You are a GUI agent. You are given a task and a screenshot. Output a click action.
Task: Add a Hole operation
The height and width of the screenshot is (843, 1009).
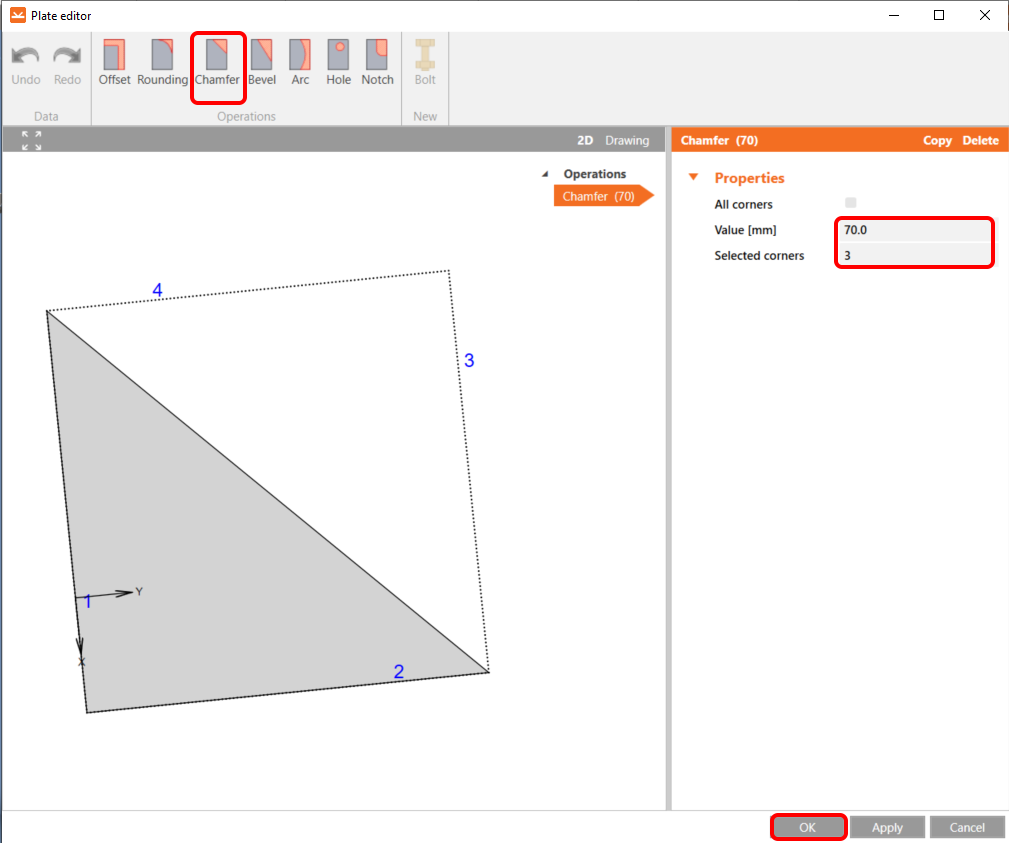(x=339, y=63)
